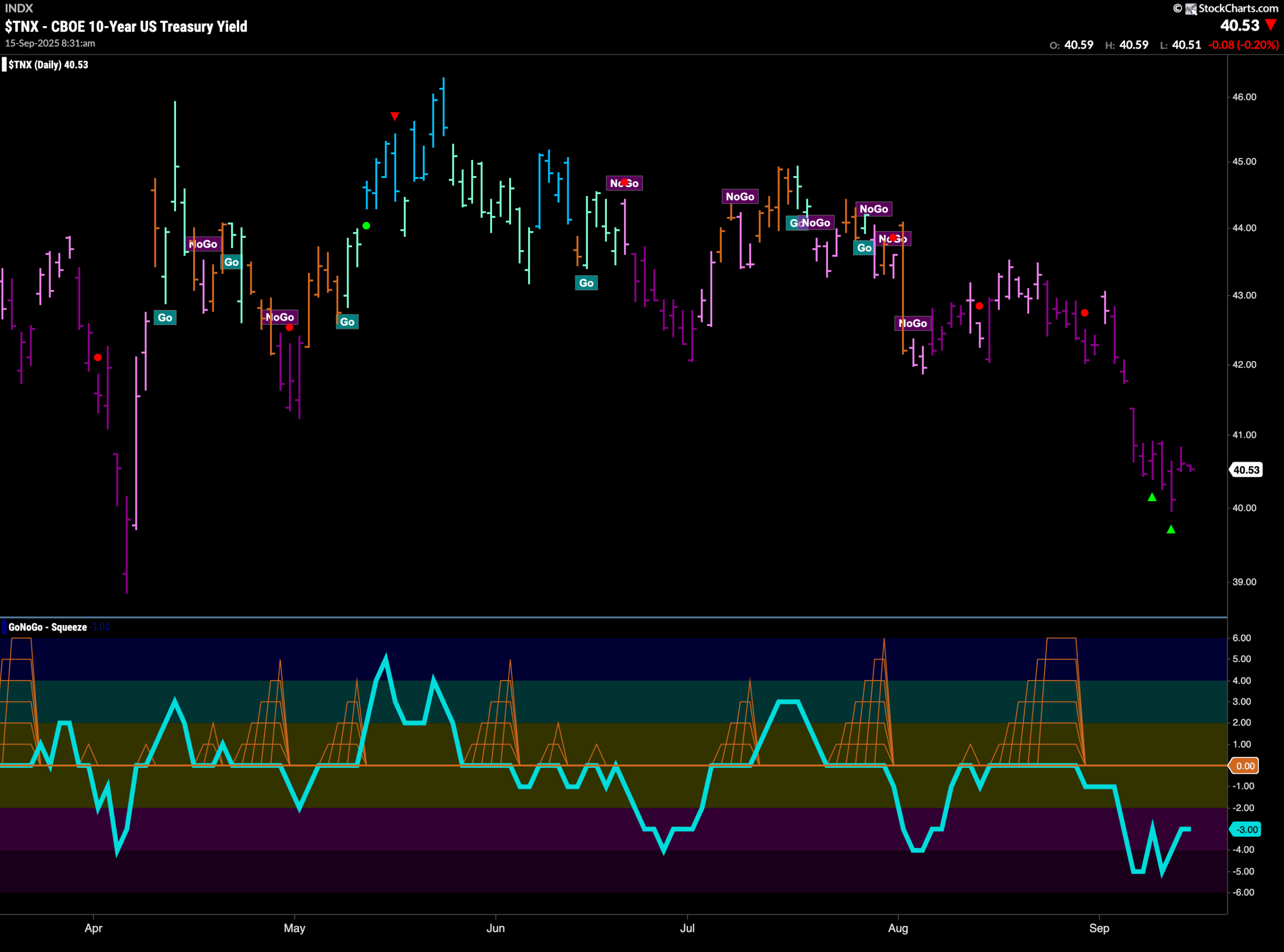Click the Go label in mid-June
The width and height of the screenshot is (1284, 952).
586,283
